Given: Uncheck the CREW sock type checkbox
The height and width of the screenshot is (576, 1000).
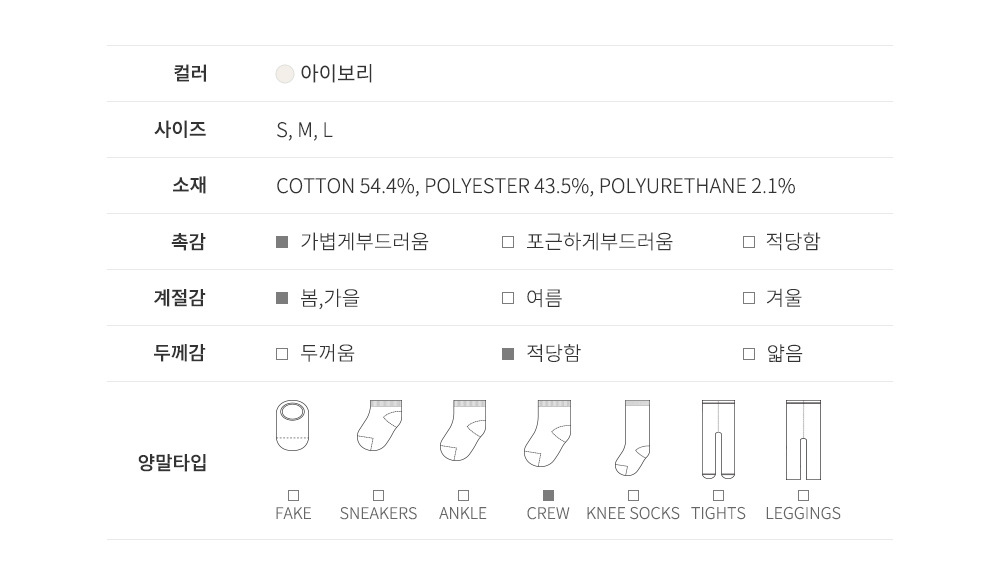Looking at the screenshot, I should 548,495.
